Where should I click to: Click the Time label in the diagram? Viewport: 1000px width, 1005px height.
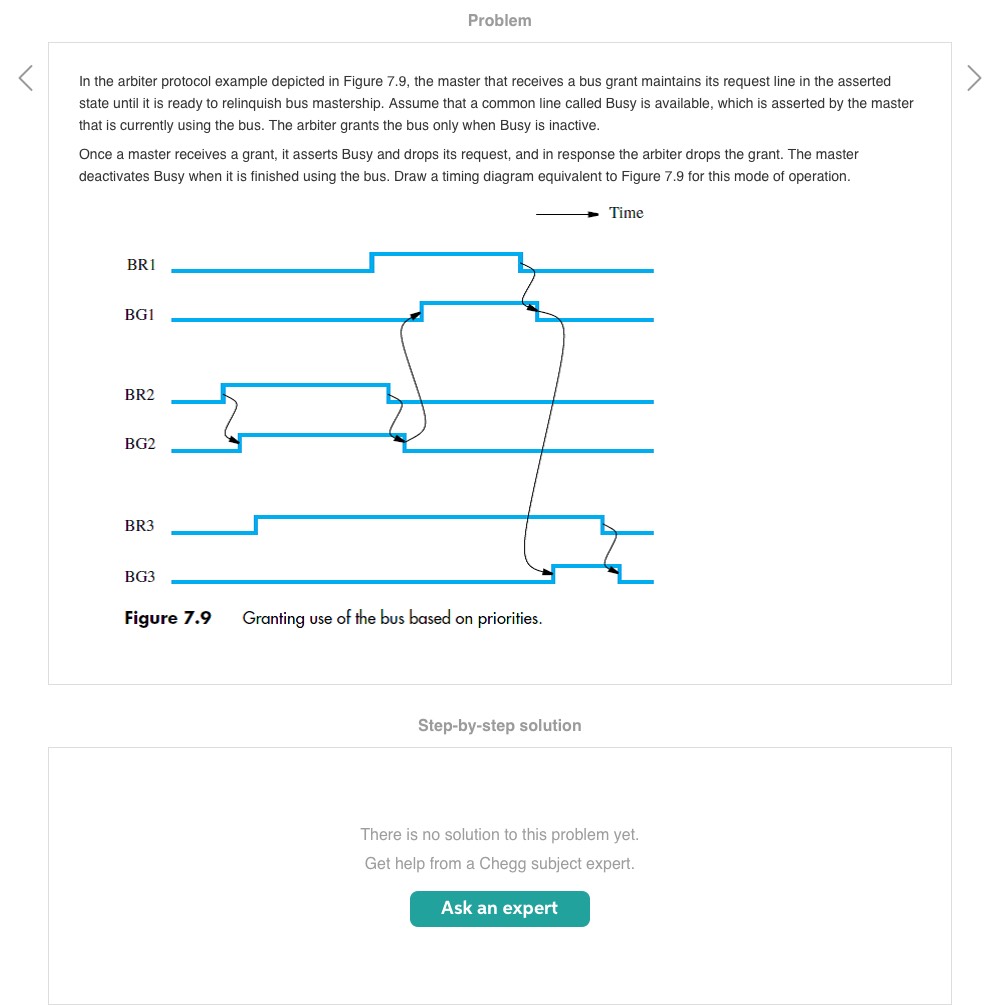626,213
